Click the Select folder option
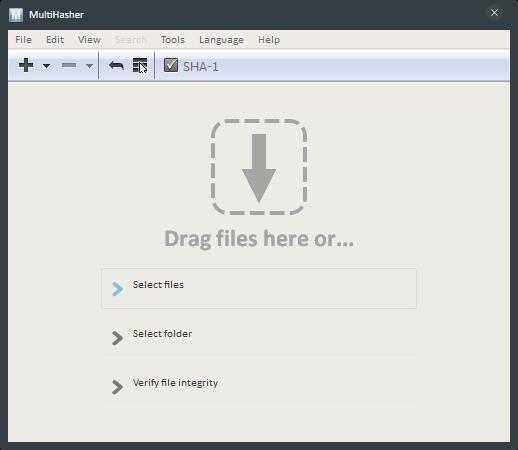 click(259, 337)
